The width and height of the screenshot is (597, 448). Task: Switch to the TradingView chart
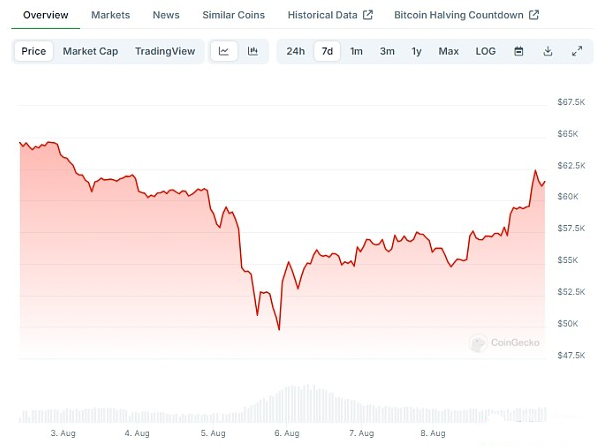pyautogui.click(x=165, y=51)
